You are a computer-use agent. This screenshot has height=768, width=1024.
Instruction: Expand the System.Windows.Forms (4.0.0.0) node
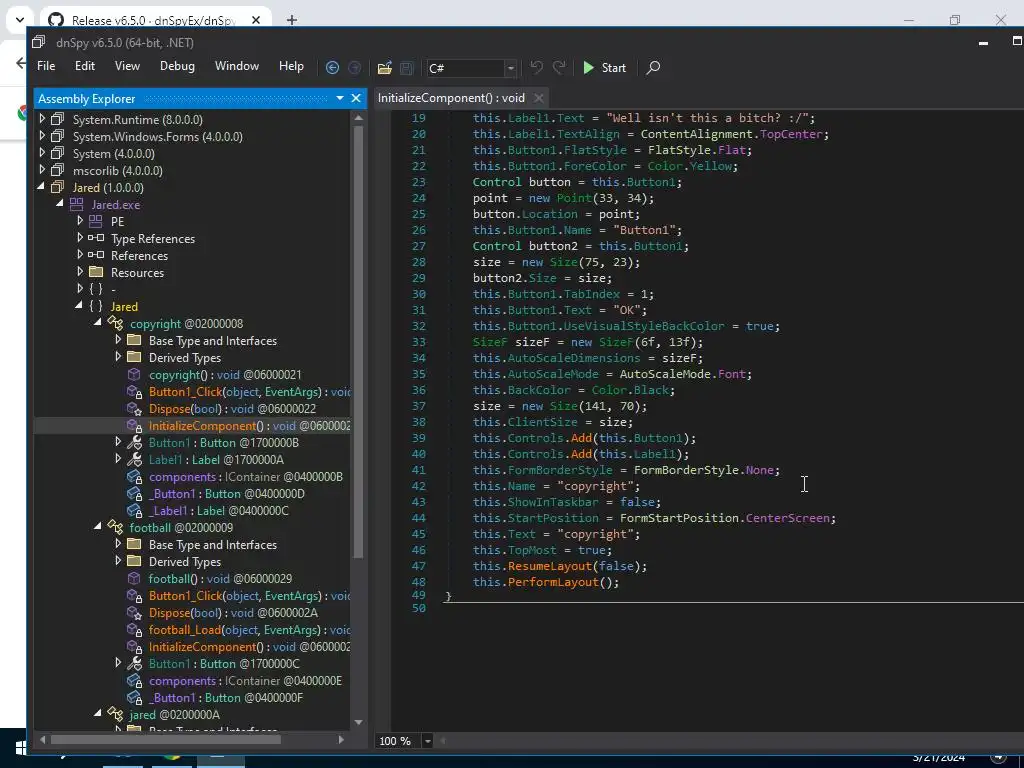42,136
